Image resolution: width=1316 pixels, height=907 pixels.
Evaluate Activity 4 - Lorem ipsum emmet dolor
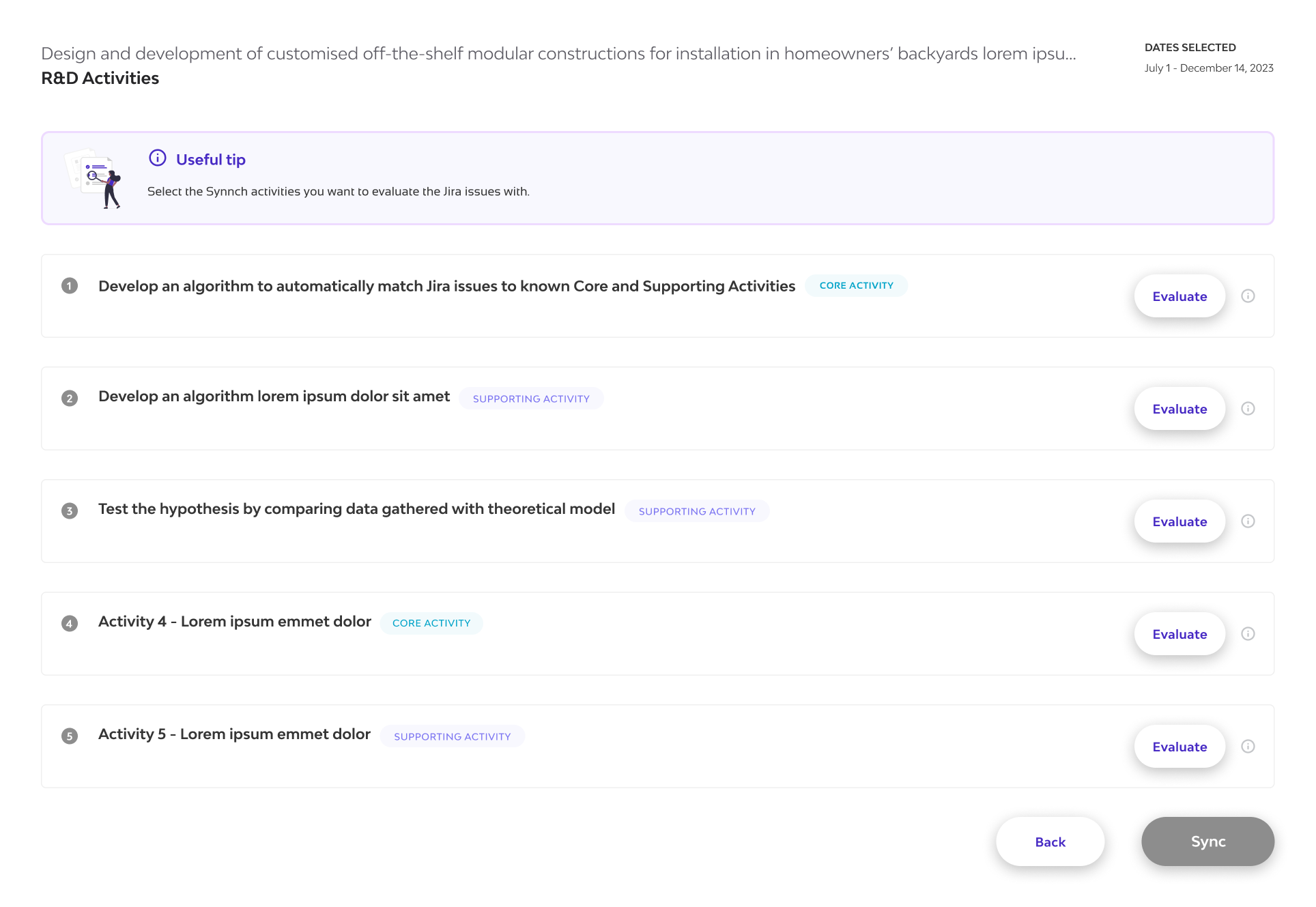tap(1179, 634)
